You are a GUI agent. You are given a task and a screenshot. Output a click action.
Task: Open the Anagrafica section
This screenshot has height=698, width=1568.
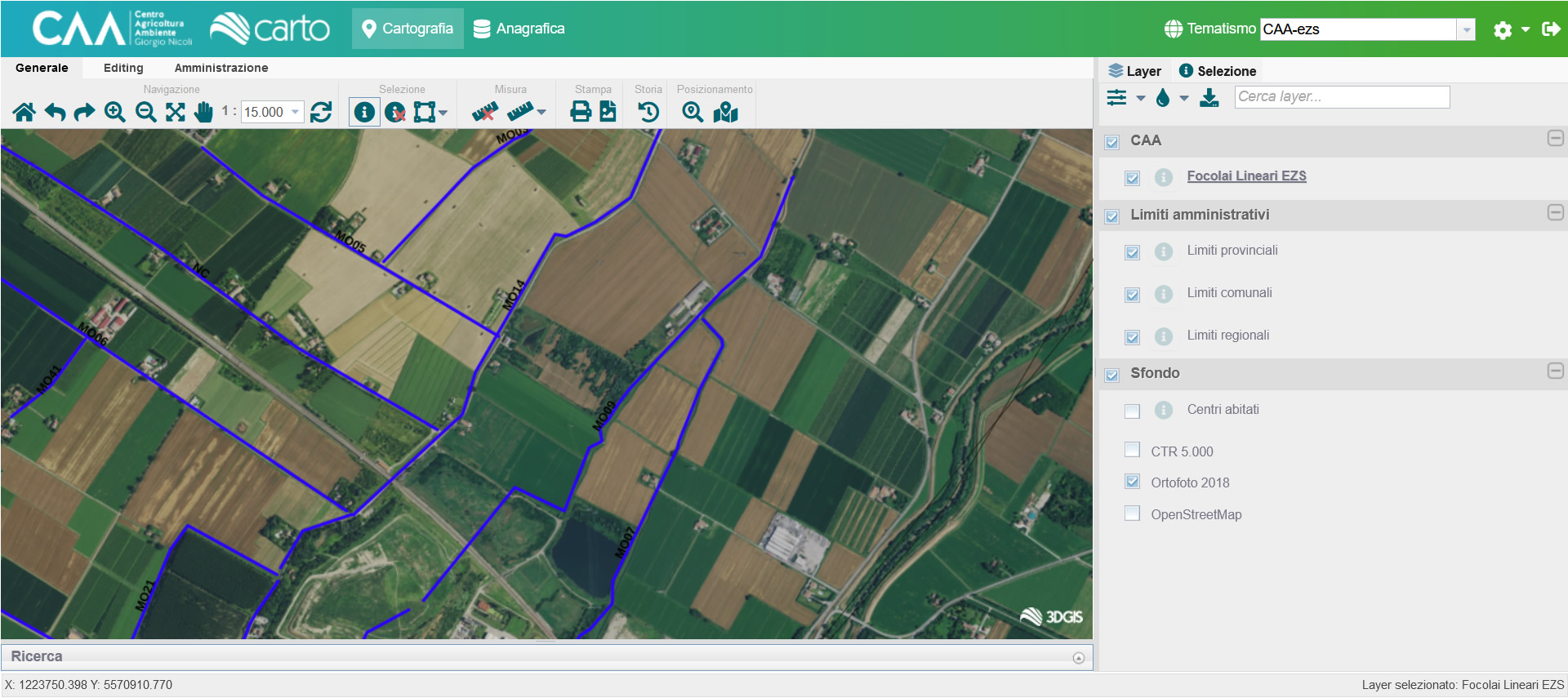coord(519,29)
